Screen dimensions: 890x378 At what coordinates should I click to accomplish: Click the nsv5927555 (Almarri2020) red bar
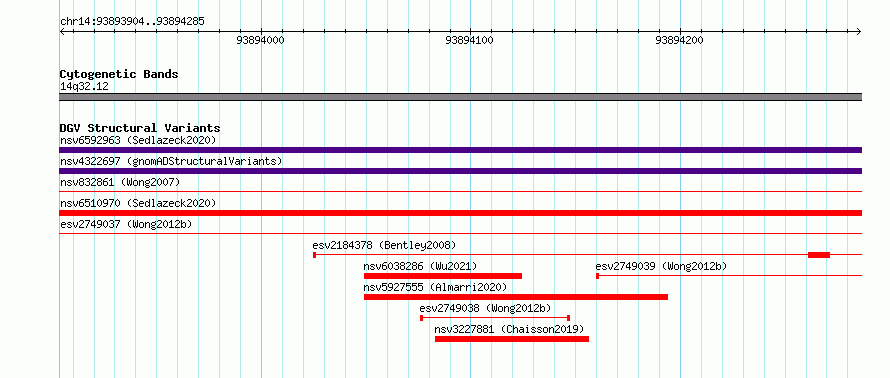[x=516, y=297]
